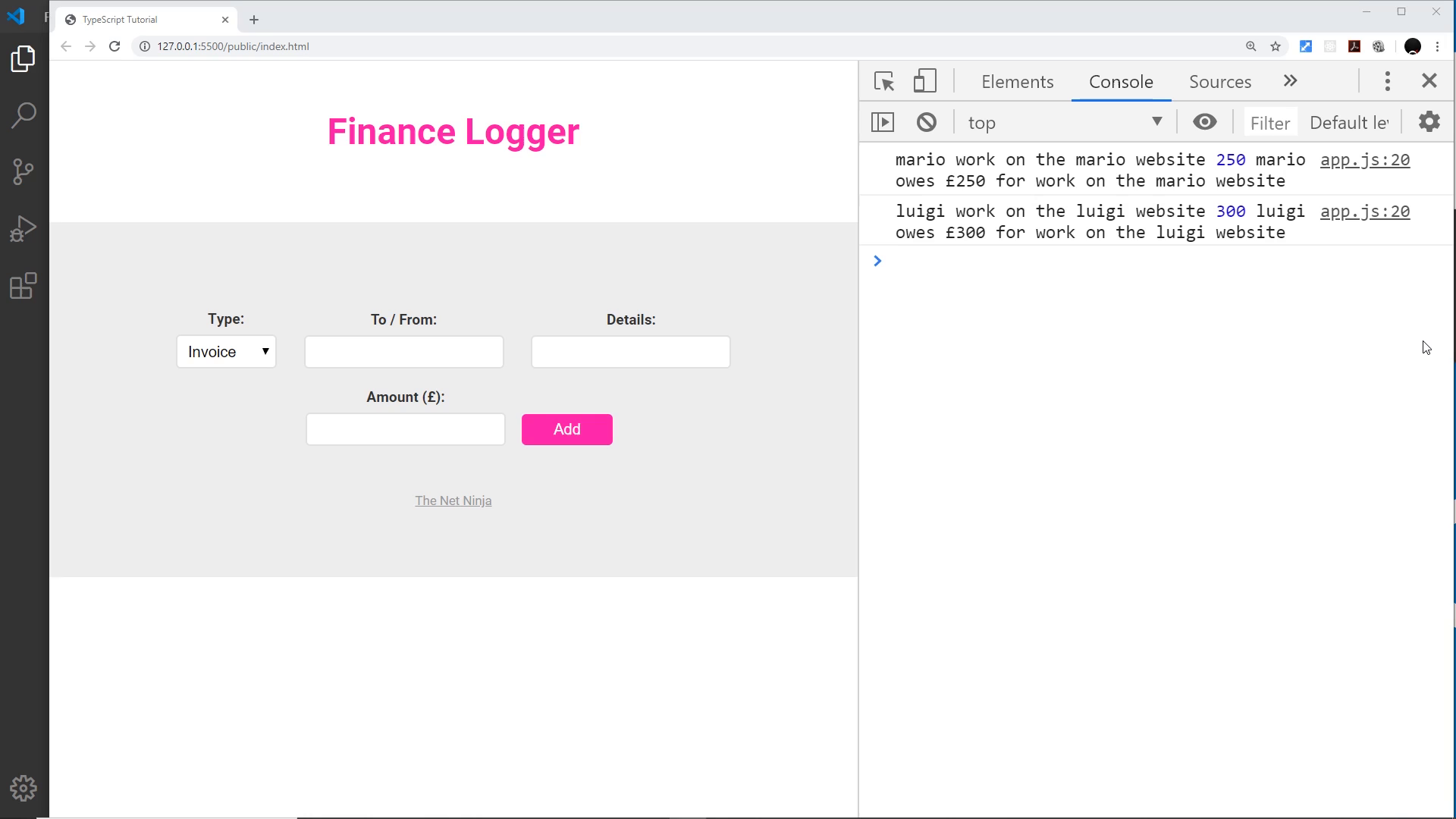Toggle the DevTools device toolbar icon

(x=924, y=81)
